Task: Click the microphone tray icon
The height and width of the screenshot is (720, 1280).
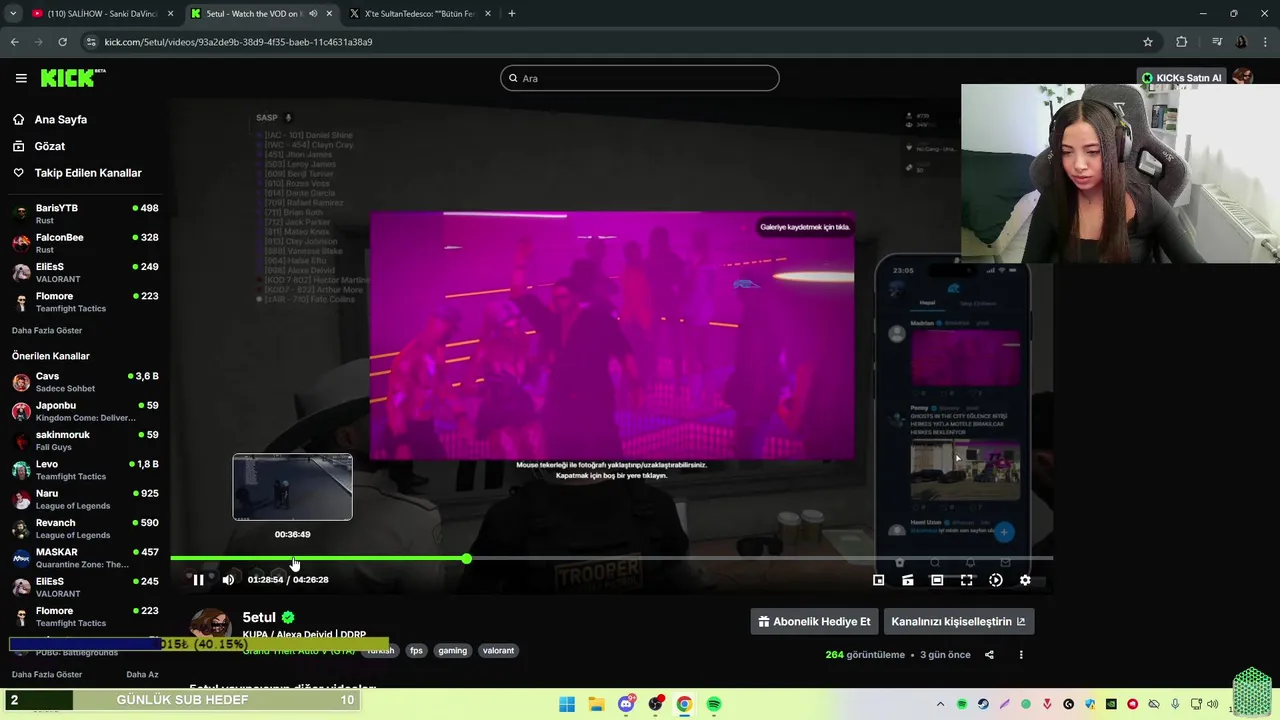Action: [x=1175, y=704]
